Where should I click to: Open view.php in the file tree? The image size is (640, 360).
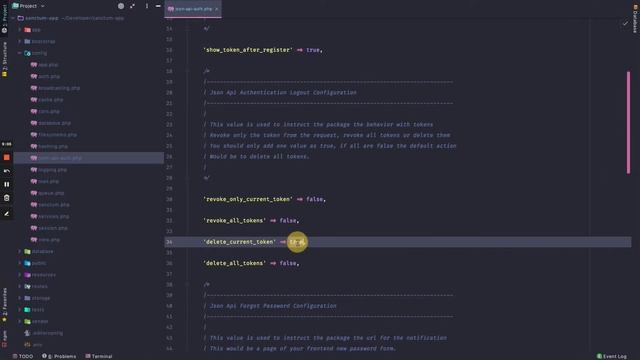pyautogui.click(x=49, y=240)
